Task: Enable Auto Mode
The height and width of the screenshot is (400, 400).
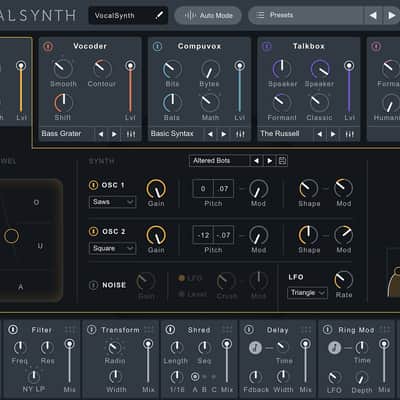Action: click(208, 15)
